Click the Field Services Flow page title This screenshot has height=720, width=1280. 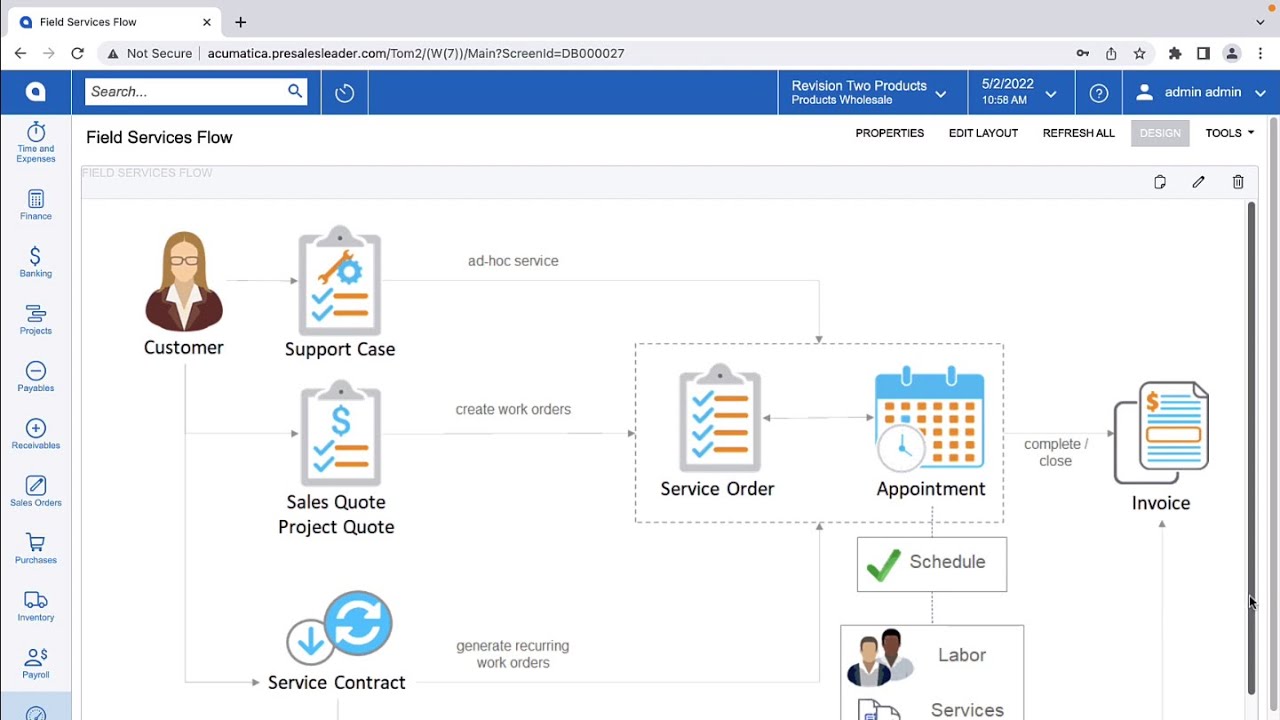pos(159,138)
